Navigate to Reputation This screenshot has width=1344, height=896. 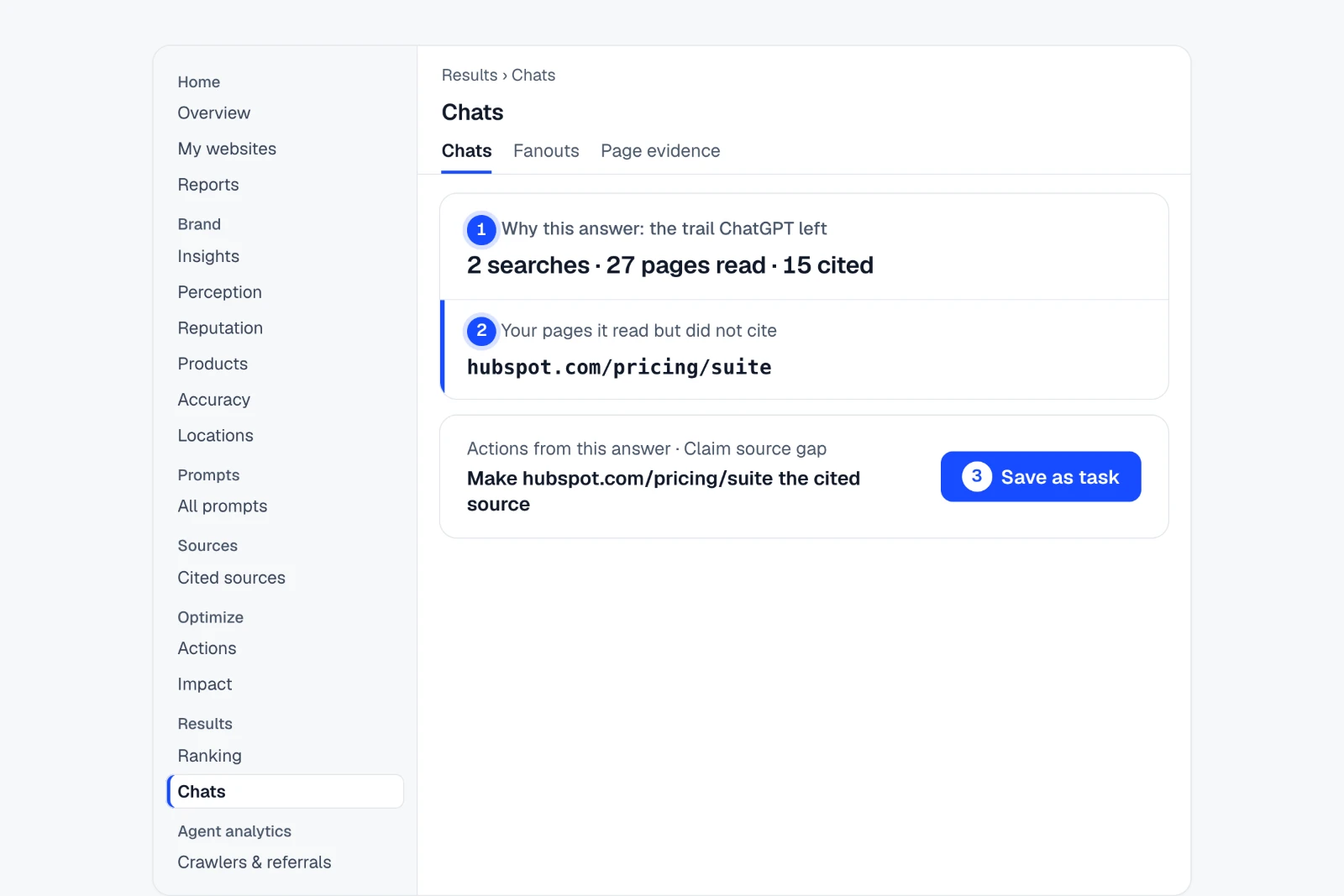(220, 328)
